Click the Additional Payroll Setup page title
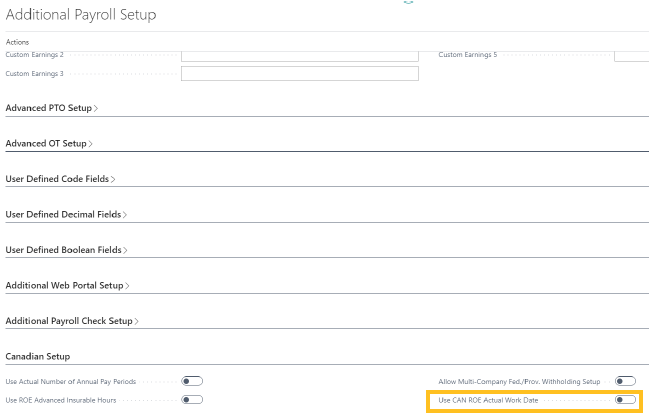654x416 pixels. click(81, 15)
